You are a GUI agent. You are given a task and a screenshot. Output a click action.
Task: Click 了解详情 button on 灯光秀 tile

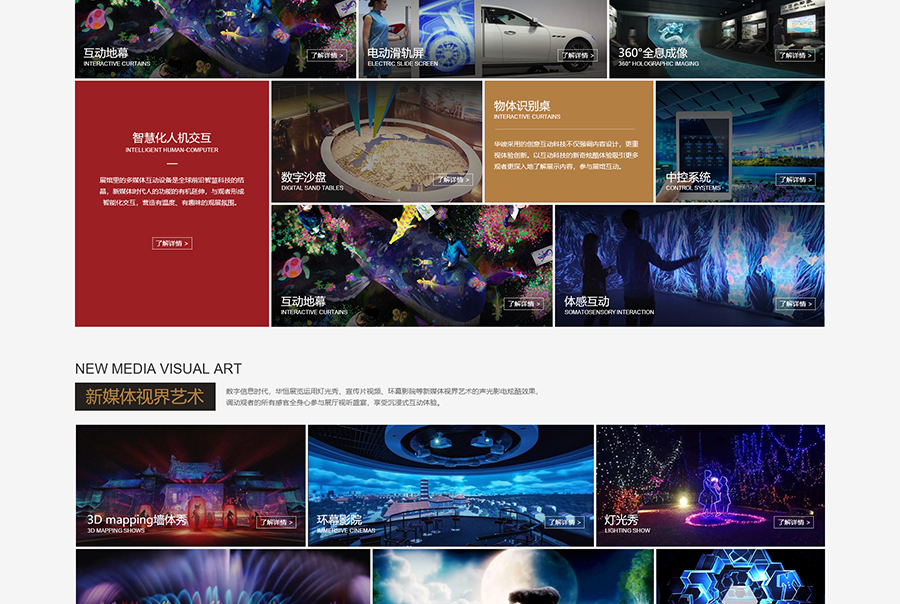point(794,522)
